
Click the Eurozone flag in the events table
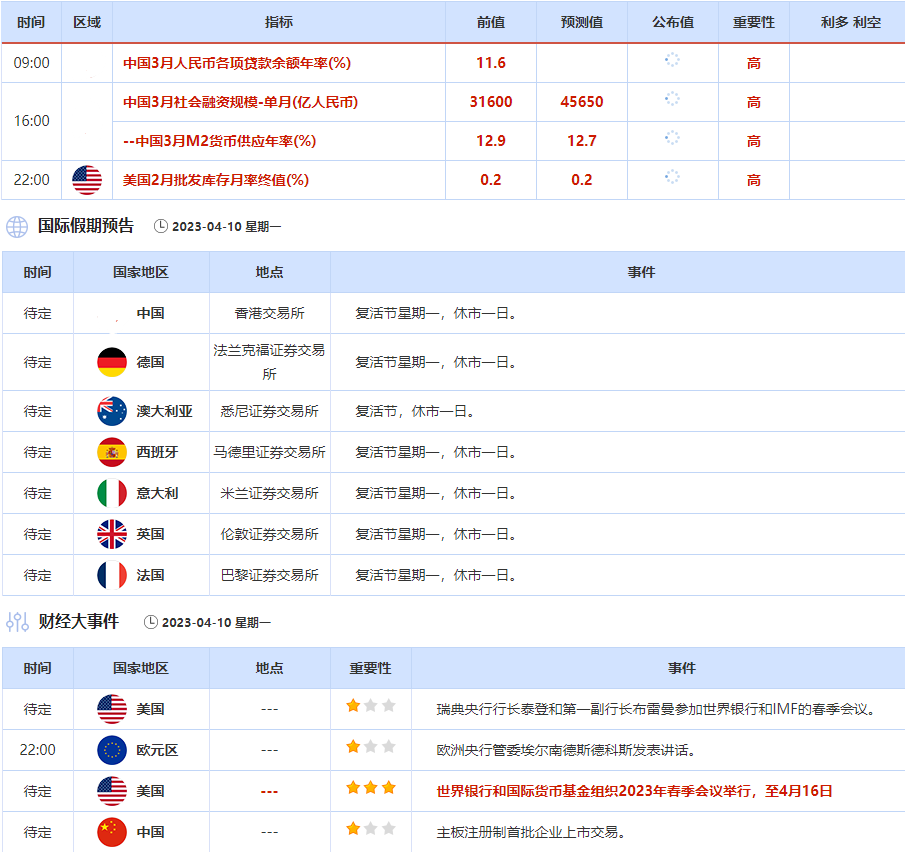click(x=112, y=750)
